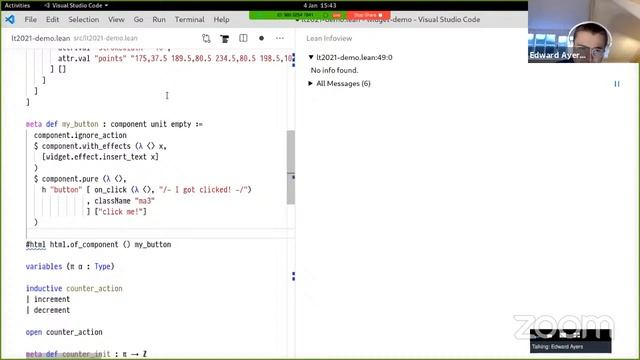Open the Edit menu
Image resolution: width=640 pixels, height=360 pixels.
pos(52,19)
